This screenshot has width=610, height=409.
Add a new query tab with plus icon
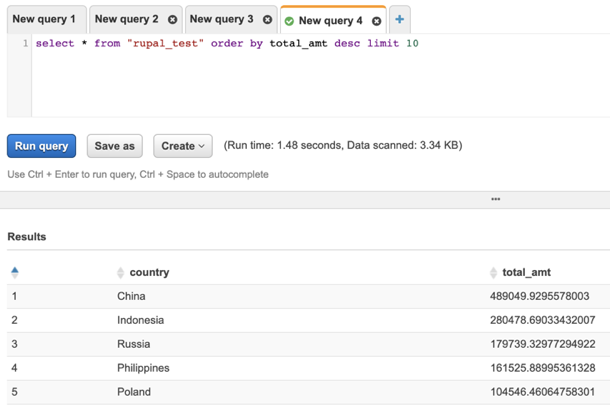coord(400,19)
